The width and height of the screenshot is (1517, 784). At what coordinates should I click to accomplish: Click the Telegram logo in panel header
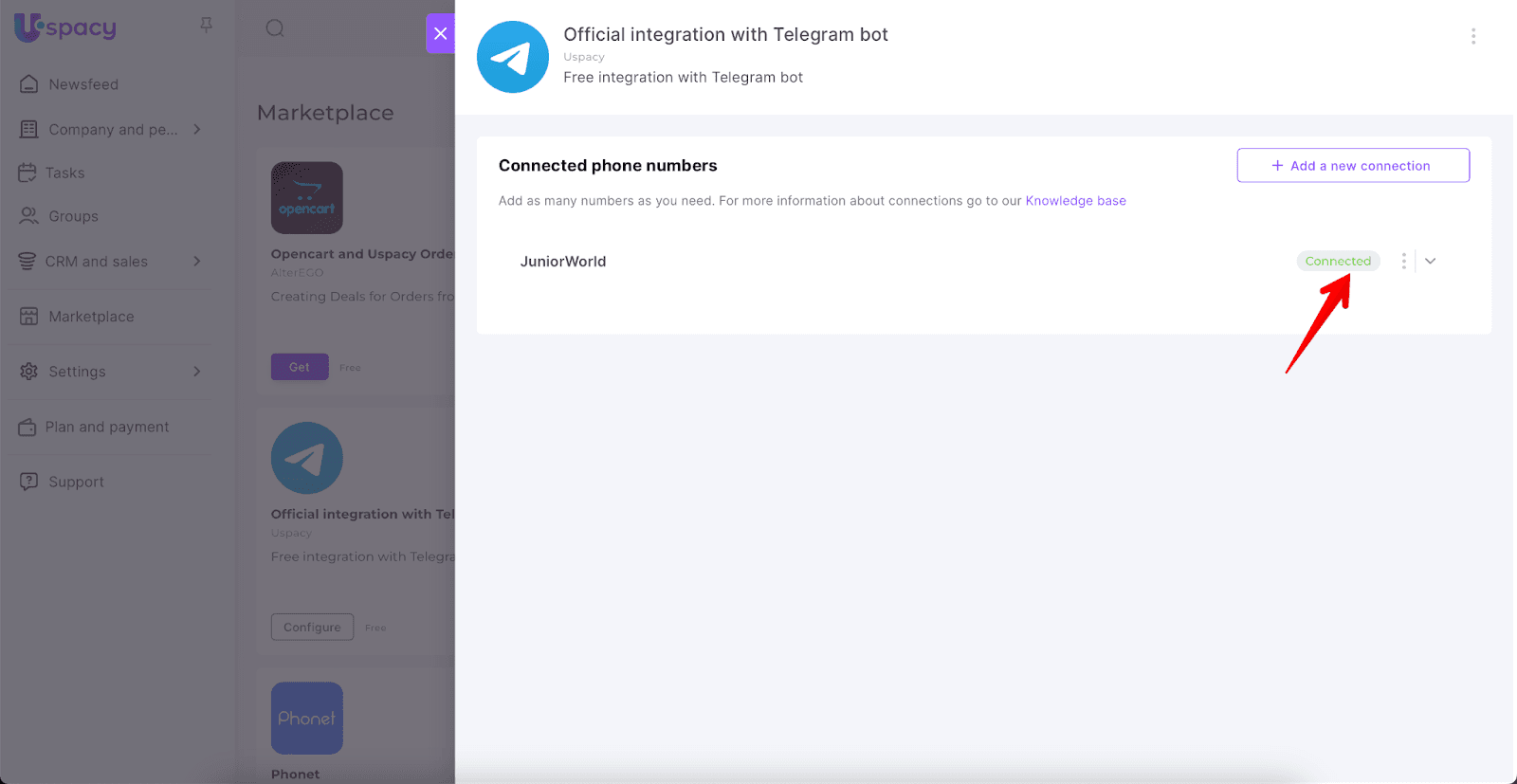click(x=513, y=57)
